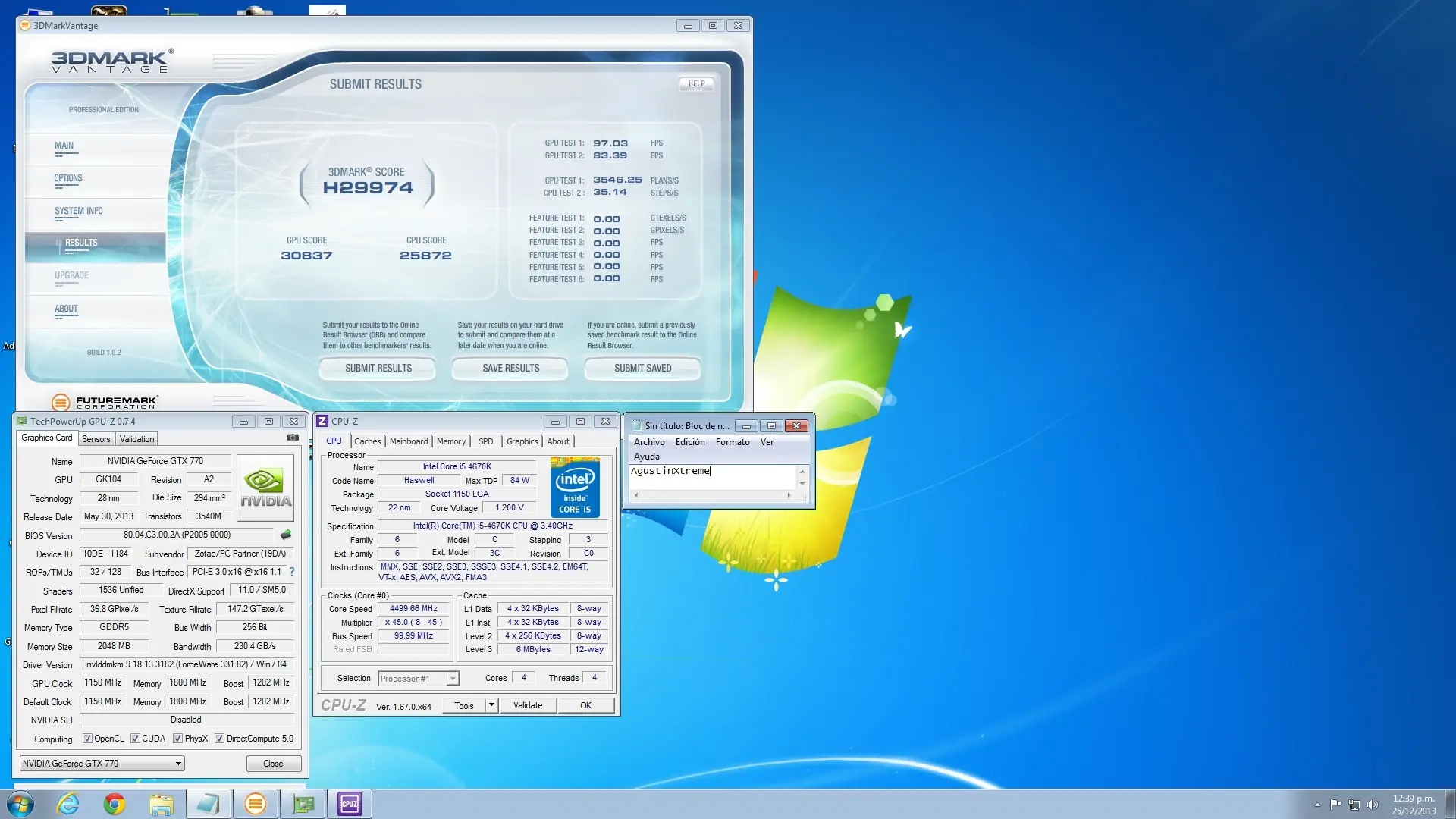Click the SAVE RESULTS button
Viewport: 1456px width, 819px height.
tap(510, 369)
